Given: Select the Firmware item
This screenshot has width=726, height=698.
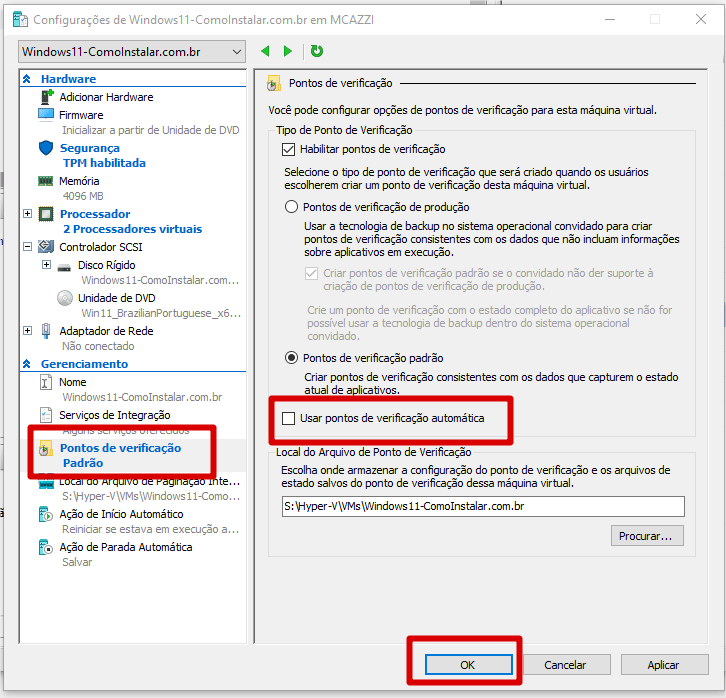Looking at the screenshot, I should (x=81, y=115).
